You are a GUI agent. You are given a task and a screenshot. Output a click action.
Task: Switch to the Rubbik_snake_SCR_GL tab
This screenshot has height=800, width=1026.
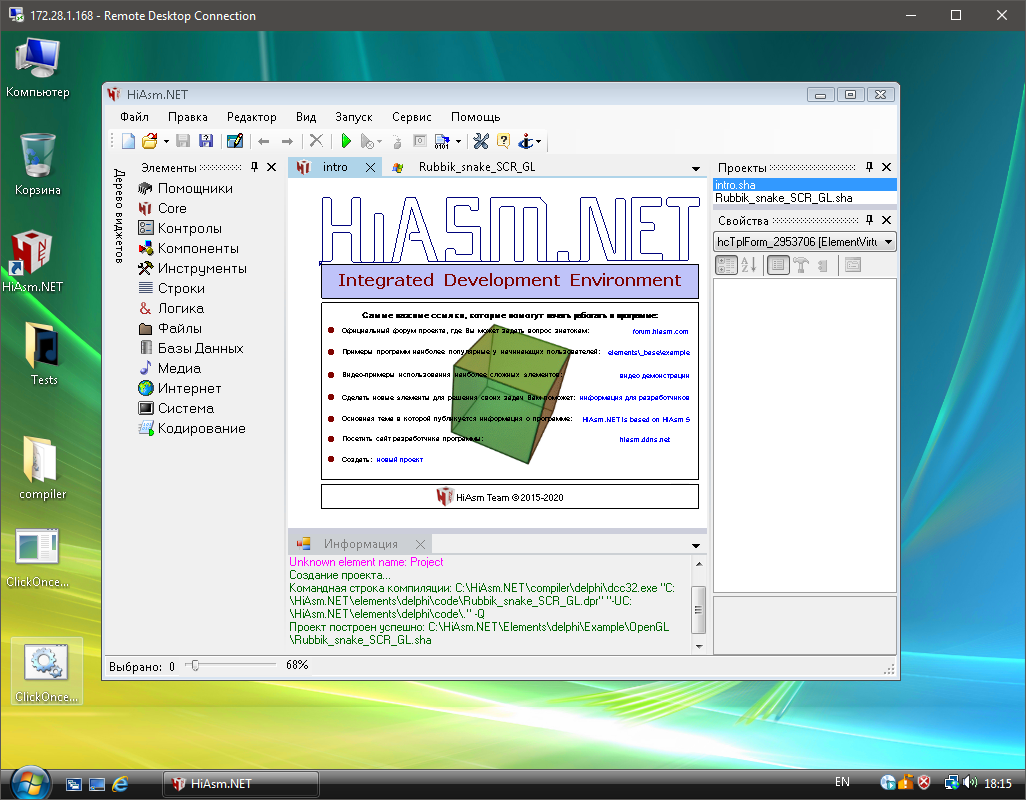476,167
